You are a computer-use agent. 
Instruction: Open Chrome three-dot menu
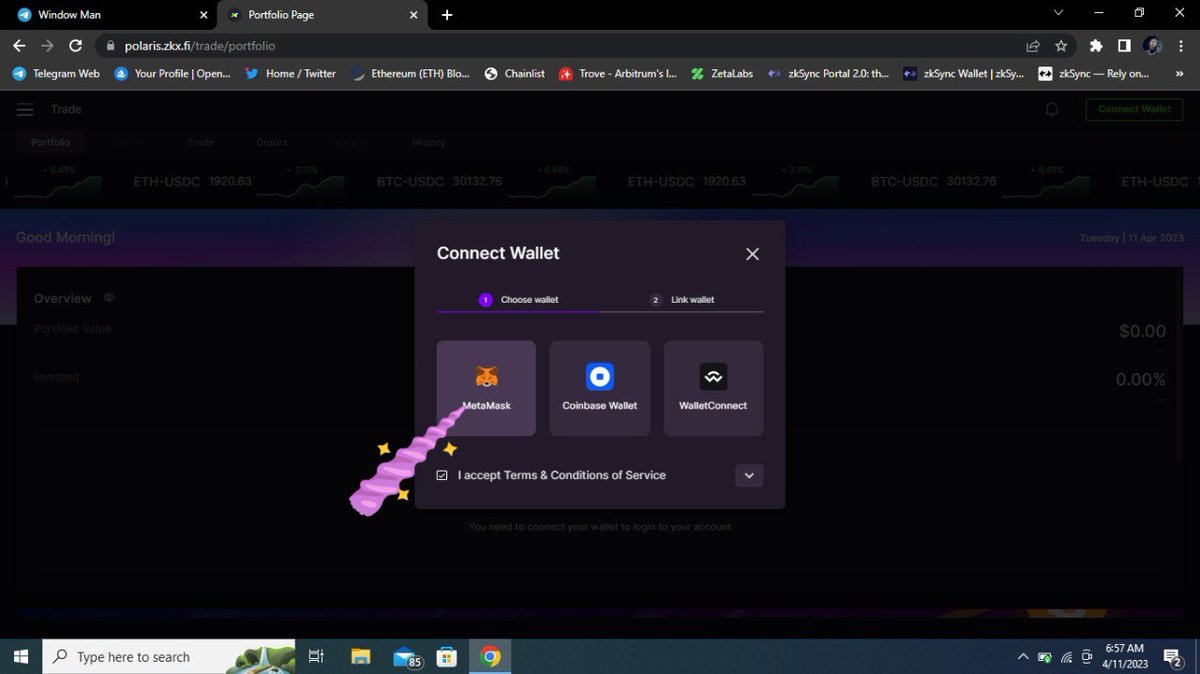(1180, 46)
